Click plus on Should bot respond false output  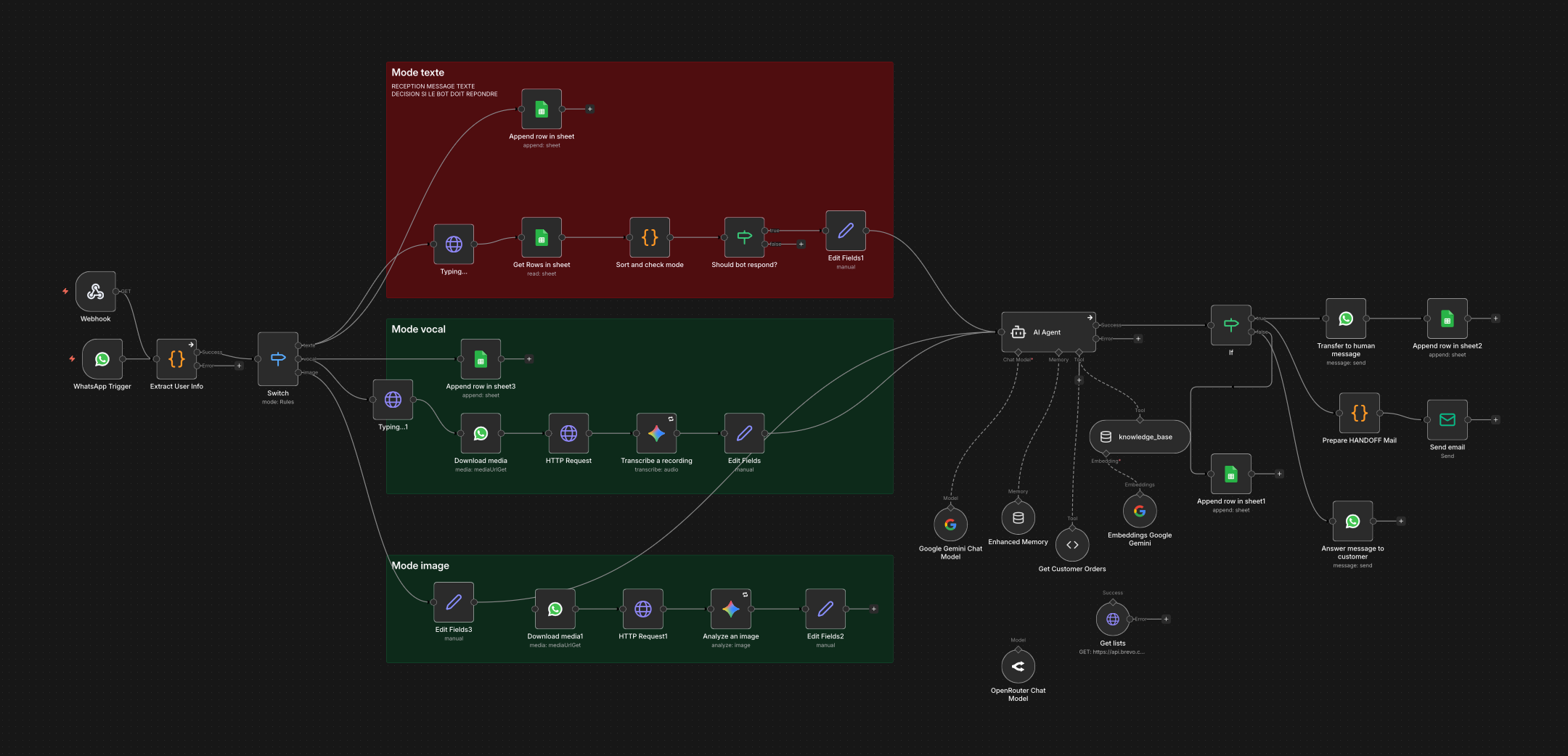coord(801,245)
